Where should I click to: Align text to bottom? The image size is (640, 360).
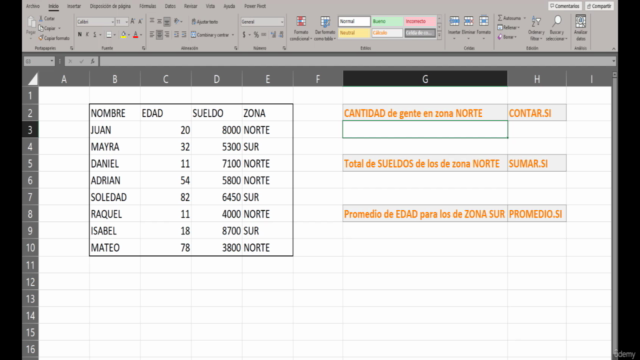click(x=167, y=21)
